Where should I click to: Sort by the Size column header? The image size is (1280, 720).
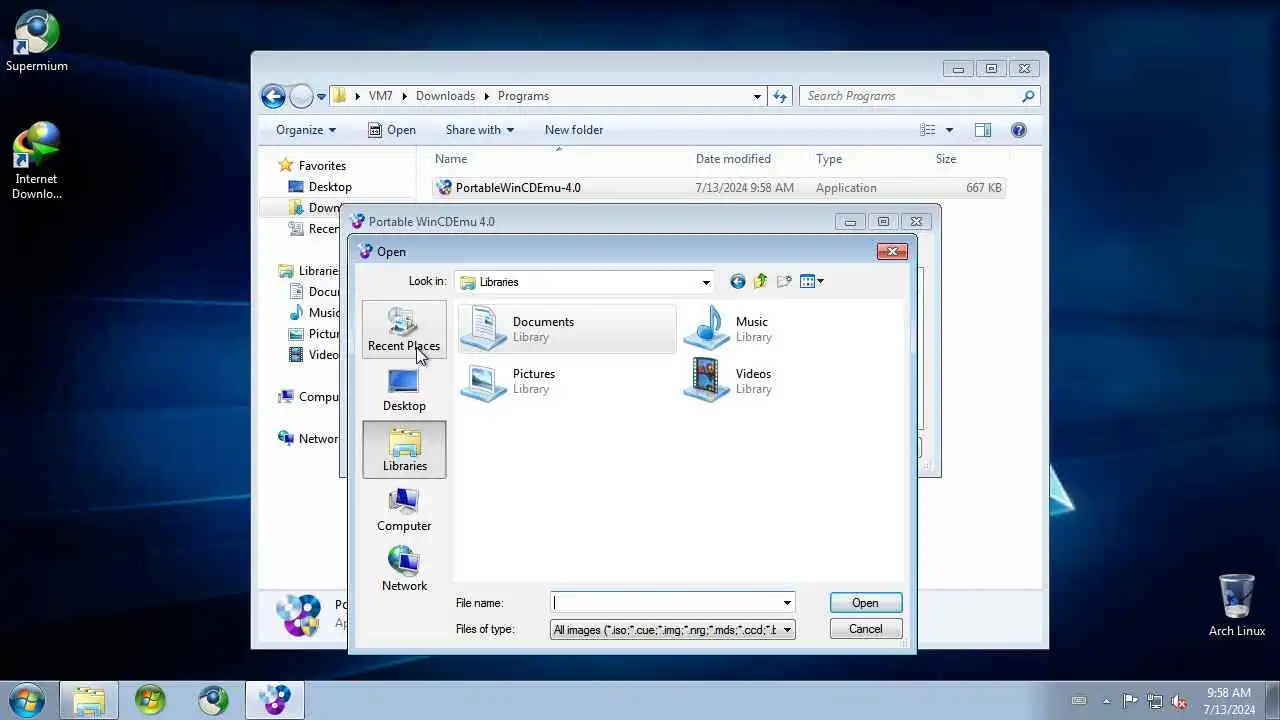tap(970, 159)
